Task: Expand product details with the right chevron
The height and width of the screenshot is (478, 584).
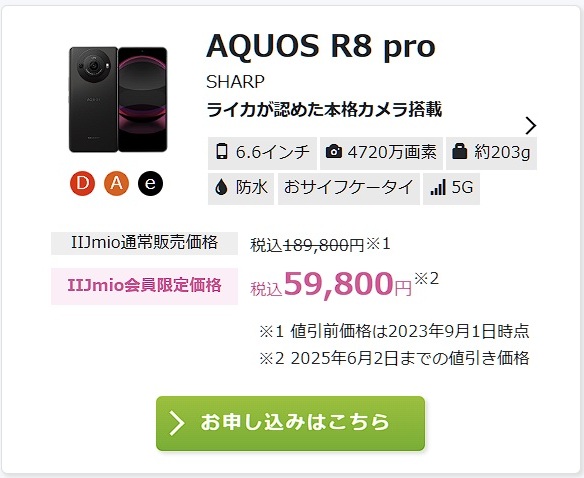Action: point(531,125)
